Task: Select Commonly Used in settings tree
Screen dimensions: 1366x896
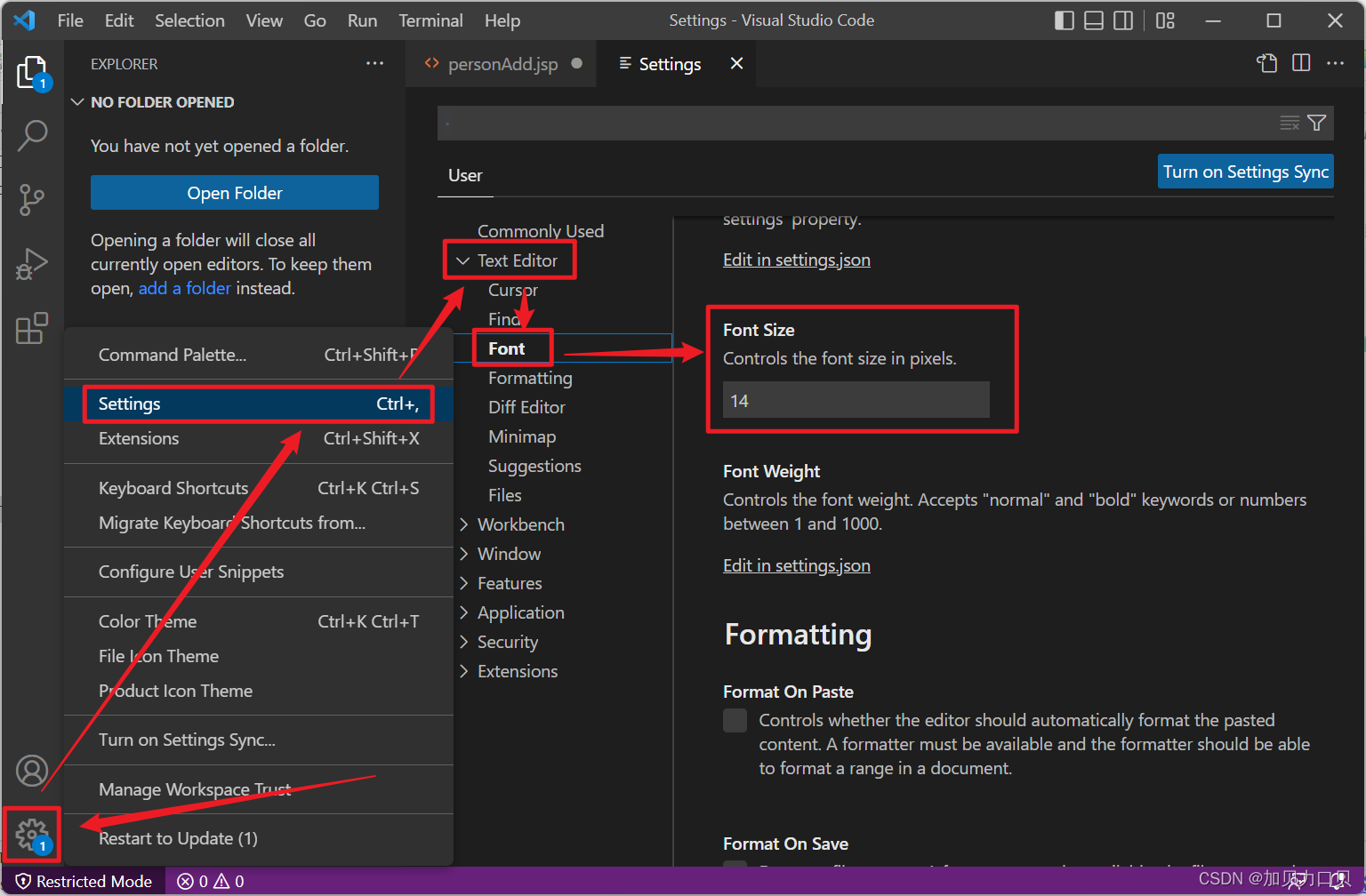Action: (541, 231)
